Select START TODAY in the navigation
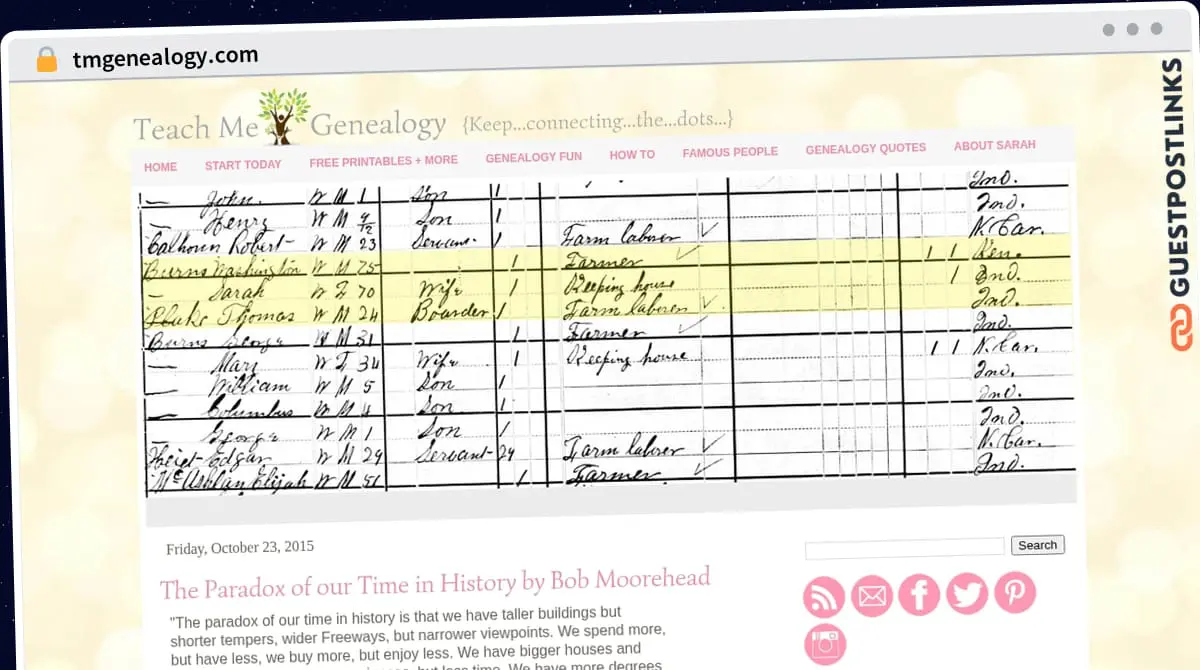This screenshot has width=1200, height=670. 243,164
